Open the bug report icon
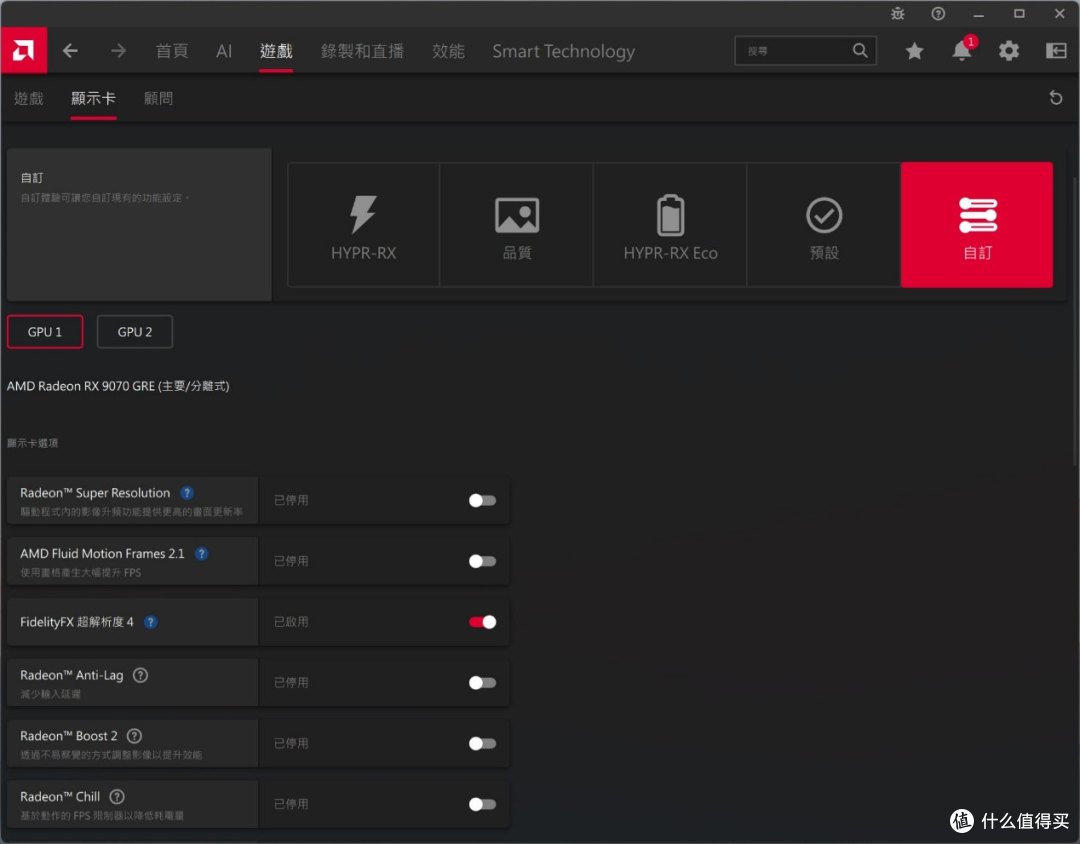Image resolution: width=1080 pixels, height=844 pixels. pyautogui.click(x=897, y=13)
